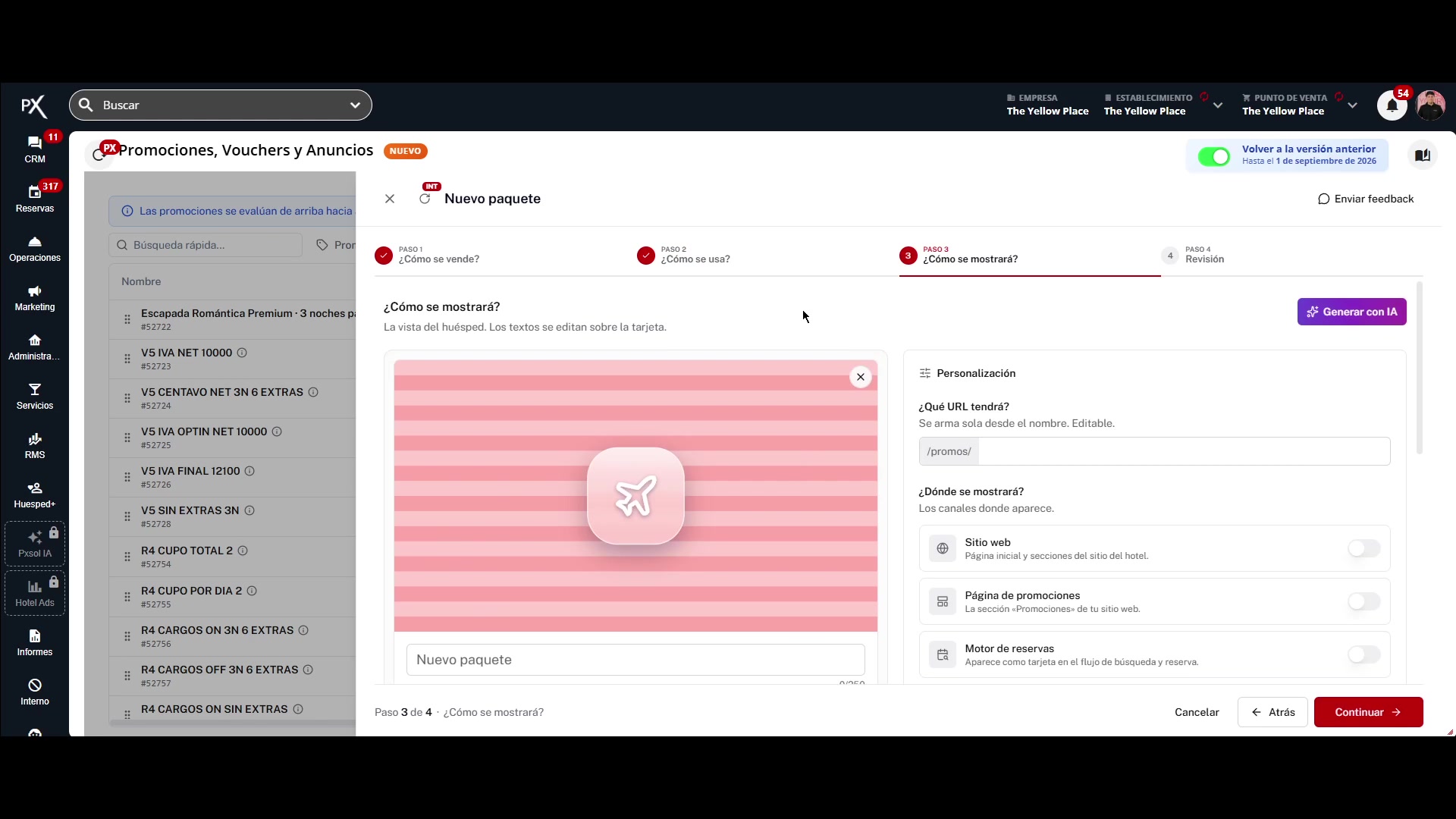Click the panel's vertical scrollbar
This screenshot has width=1456, height=819.
click(1419, 368)
